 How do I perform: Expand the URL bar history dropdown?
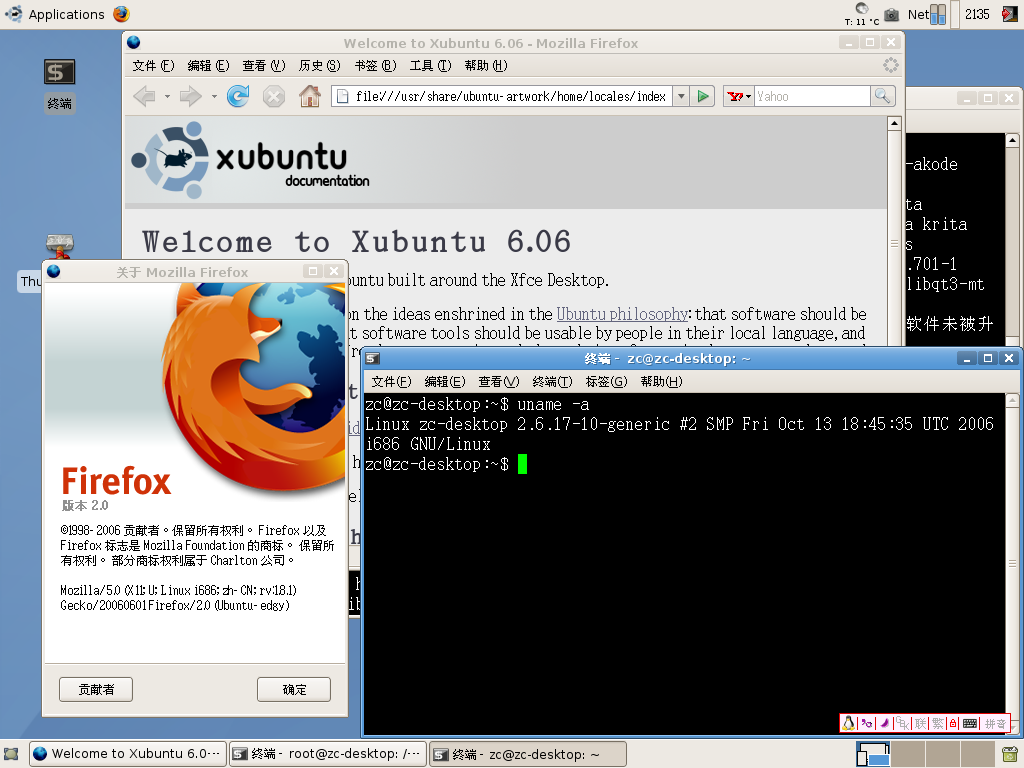(681, 97)
